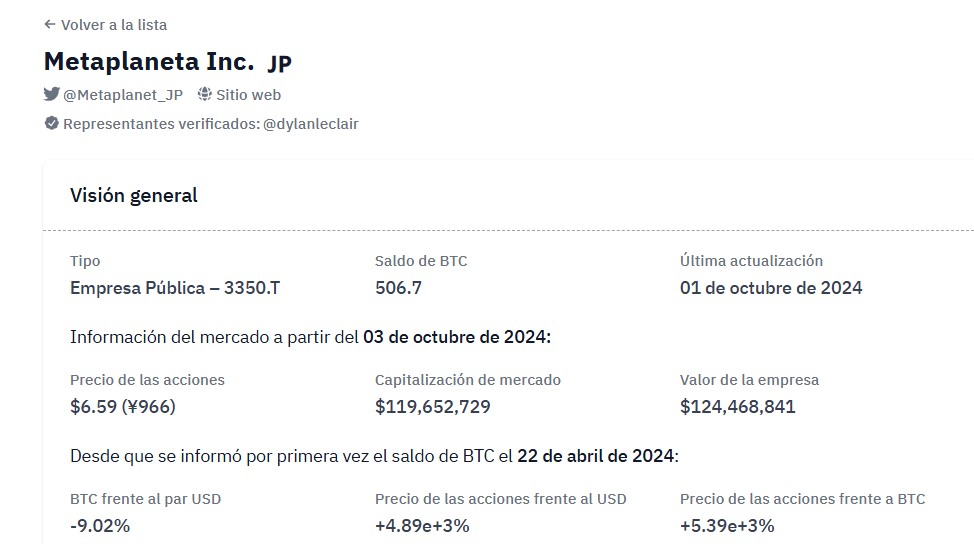The height and width of the screenshot is (544, 974).
Task: Select the Visión general section heading
Action: [134, 196]
